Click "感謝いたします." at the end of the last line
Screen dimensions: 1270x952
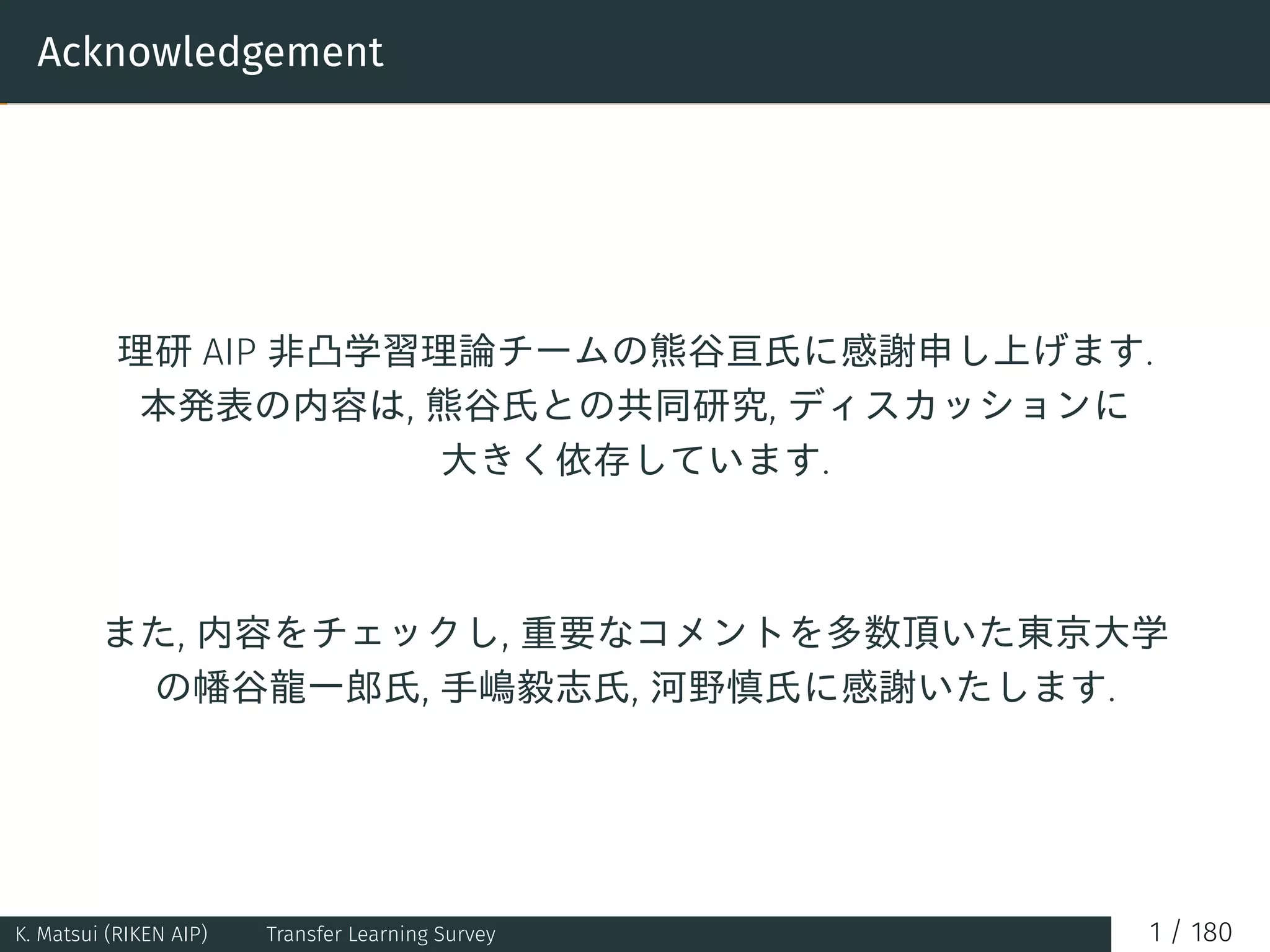[x=978, y=688]
